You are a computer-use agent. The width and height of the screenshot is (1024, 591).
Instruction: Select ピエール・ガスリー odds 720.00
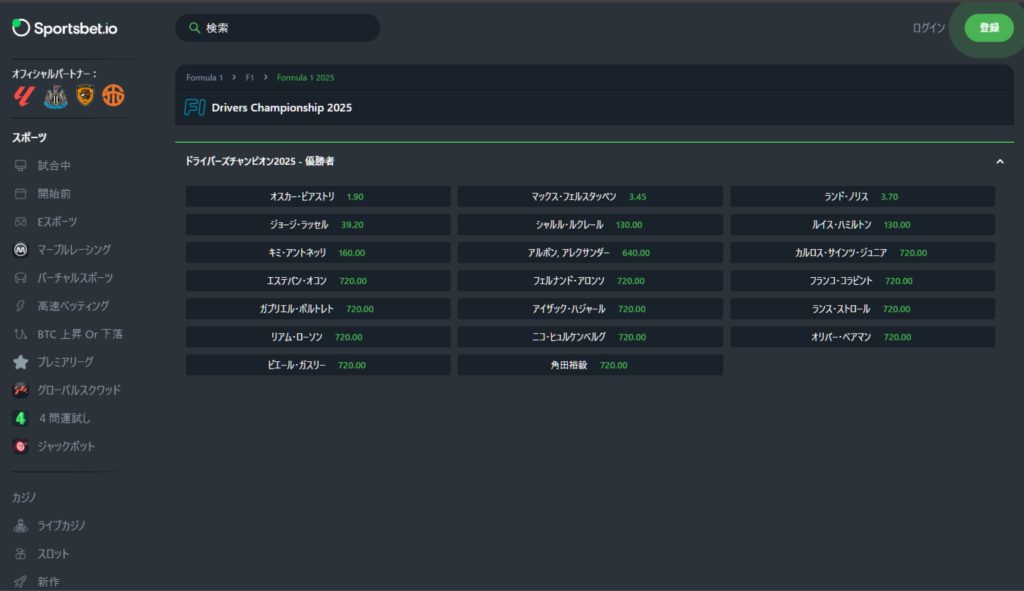coord(318,365)
